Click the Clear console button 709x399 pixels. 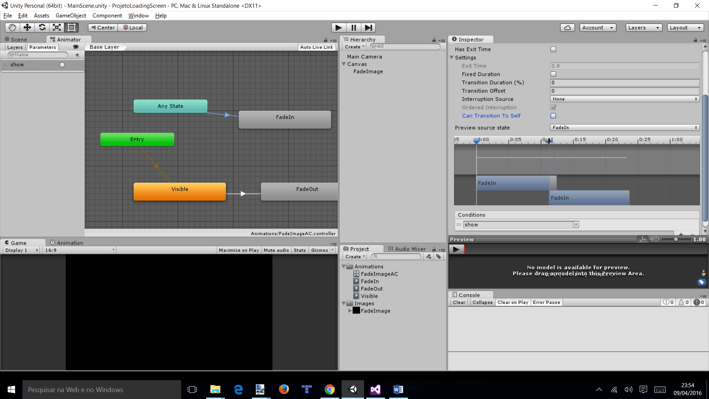(459, 302)
